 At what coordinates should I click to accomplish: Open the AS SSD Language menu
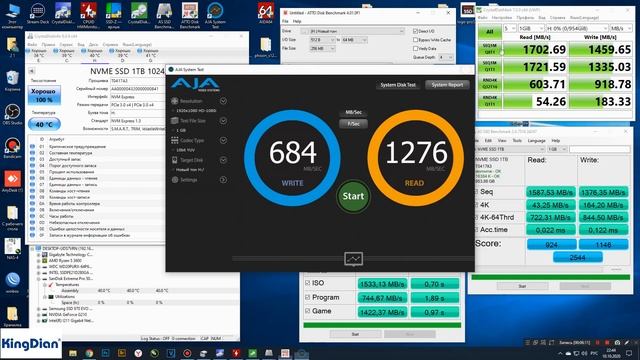coord(536,140)
